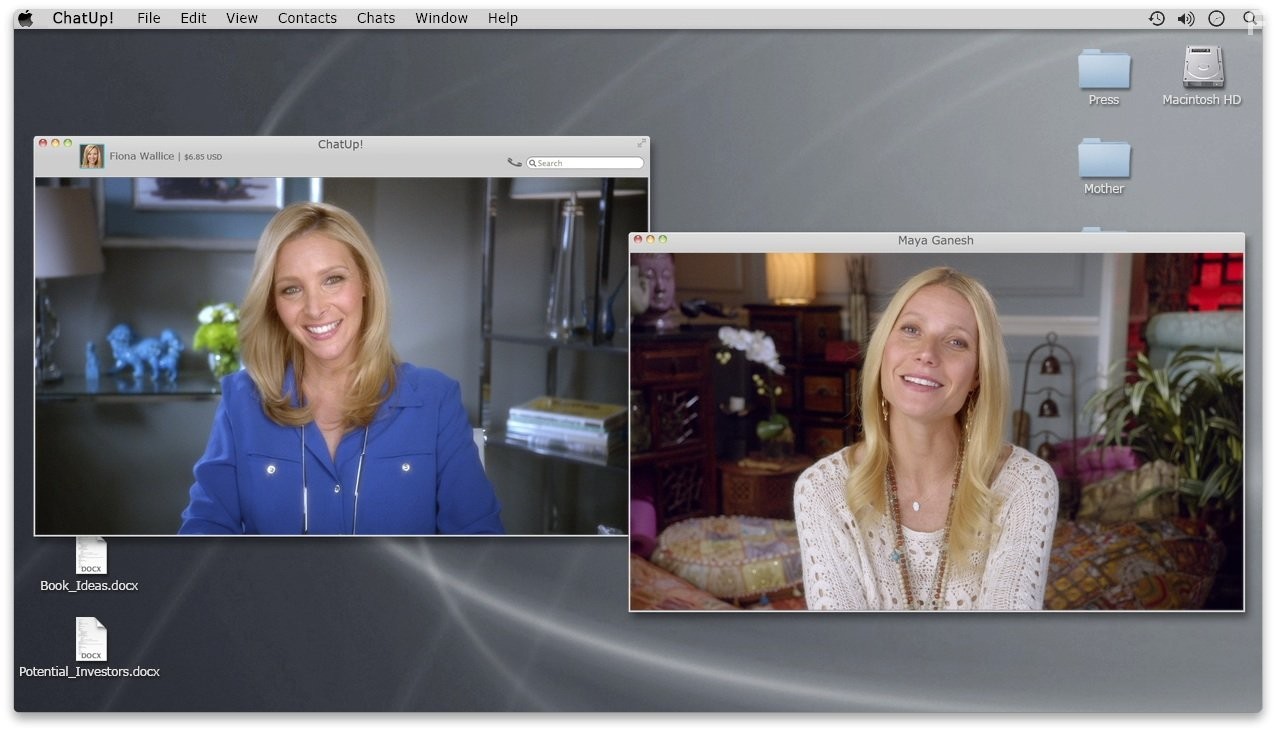Click the clock icon in the menu bar
This screenshot has width=1276, height=732.
click(x=1216, y=17)
